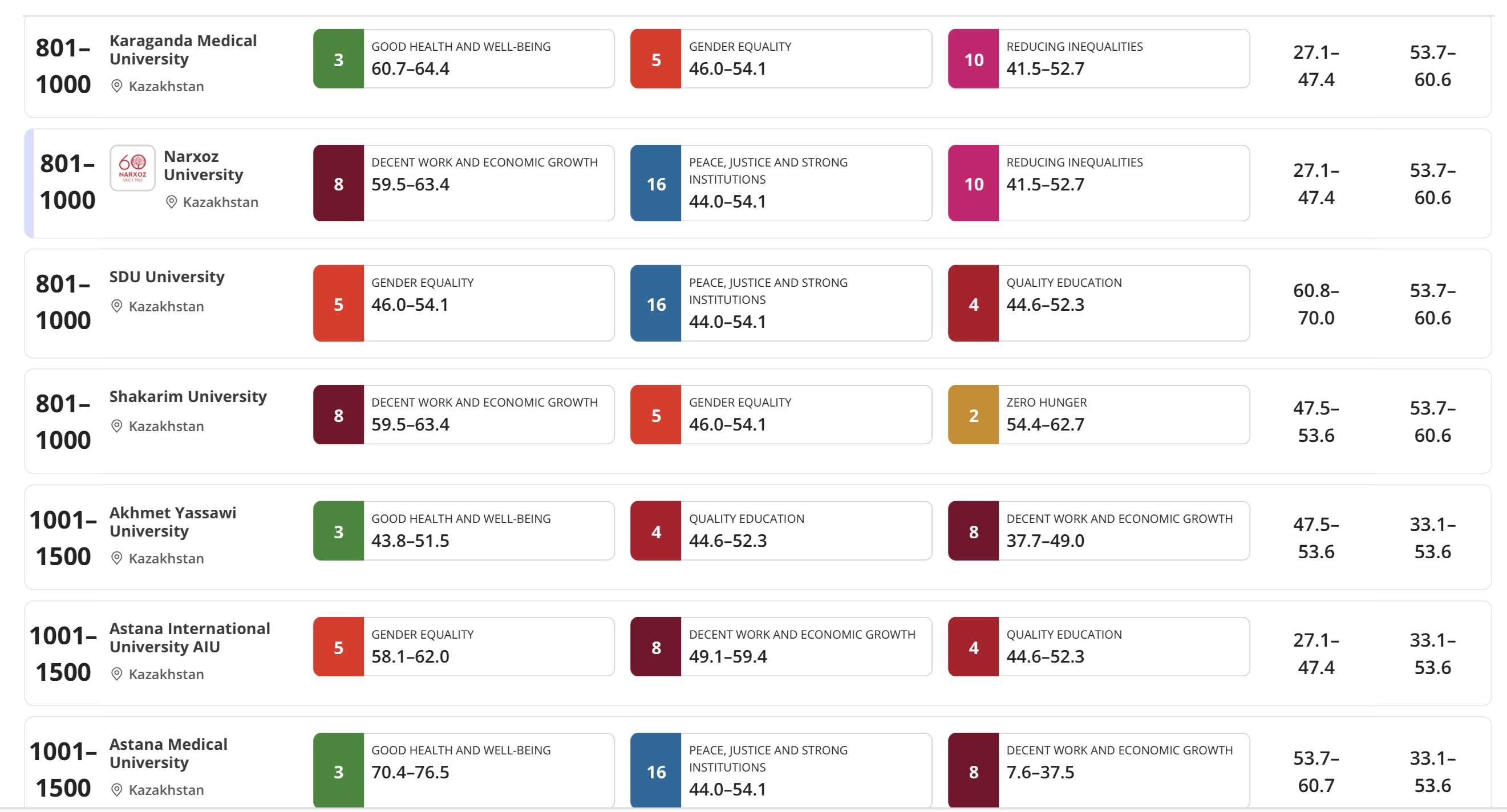Click gold SDG 2 Zero Hunger badge

[974, 415]
